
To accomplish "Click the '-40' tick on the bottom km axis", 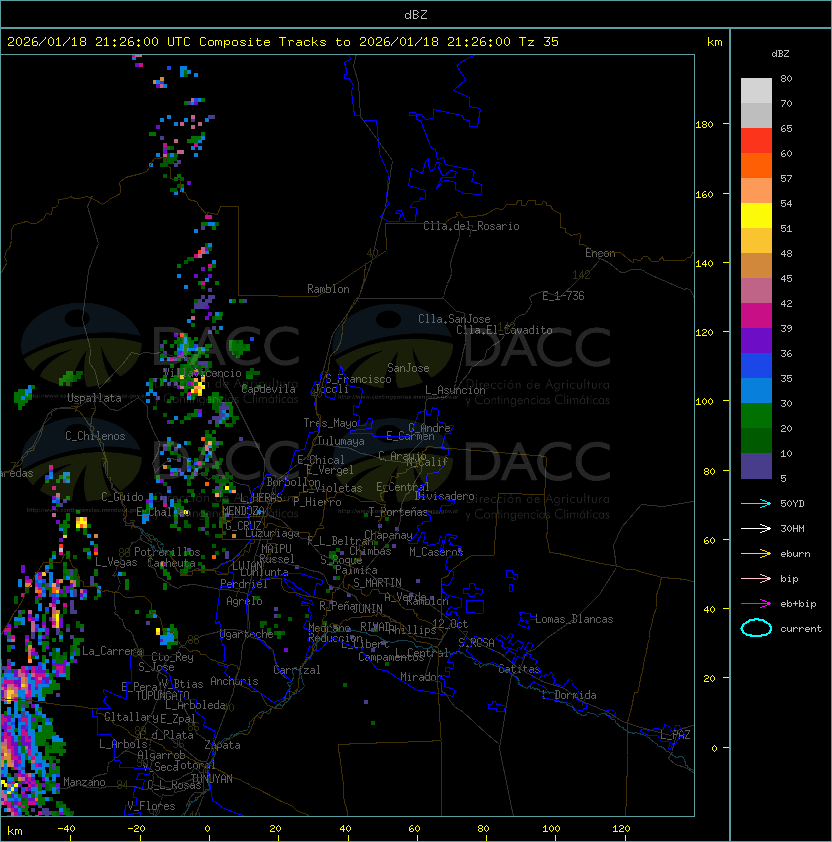I will 67,829.
